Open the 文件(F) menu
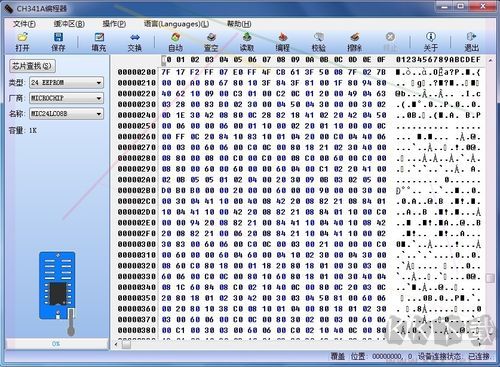Viewport: 500px width, 367px height. point(24,24)
